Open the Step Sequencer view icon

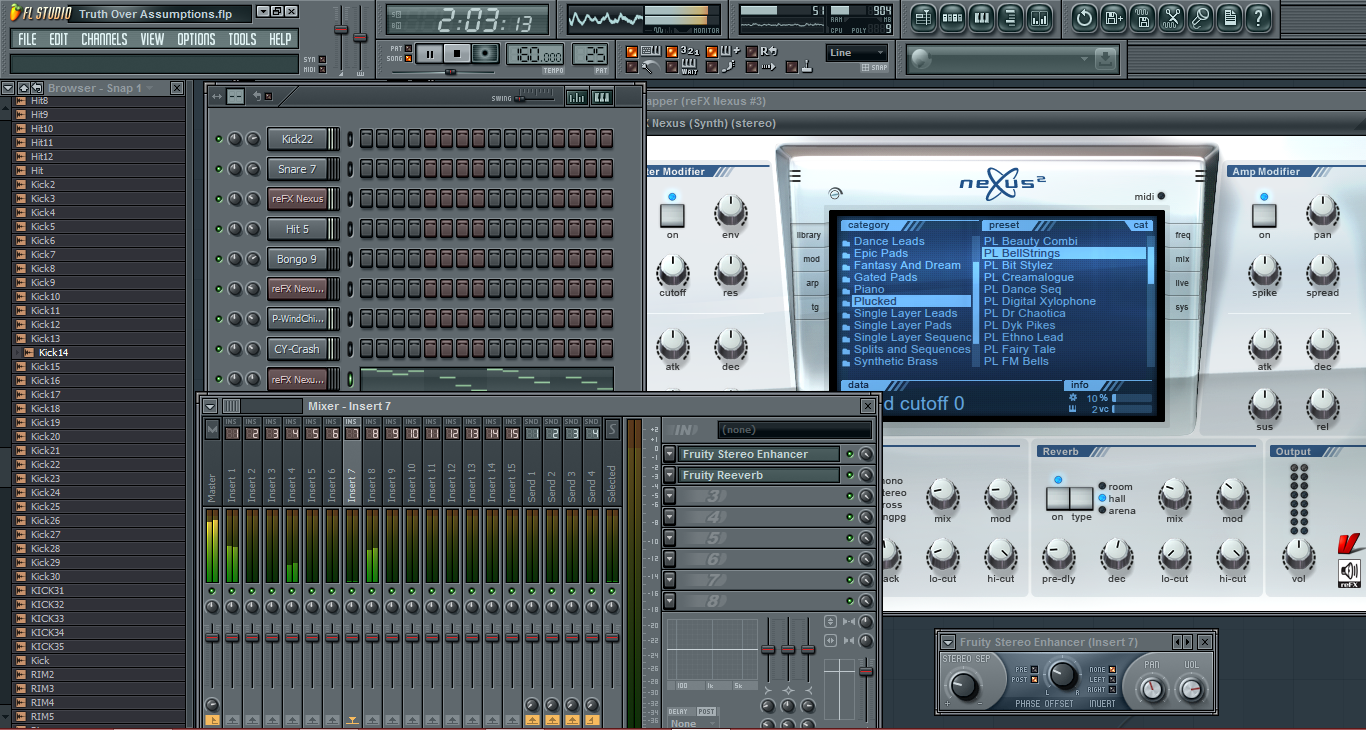point(953,17)
